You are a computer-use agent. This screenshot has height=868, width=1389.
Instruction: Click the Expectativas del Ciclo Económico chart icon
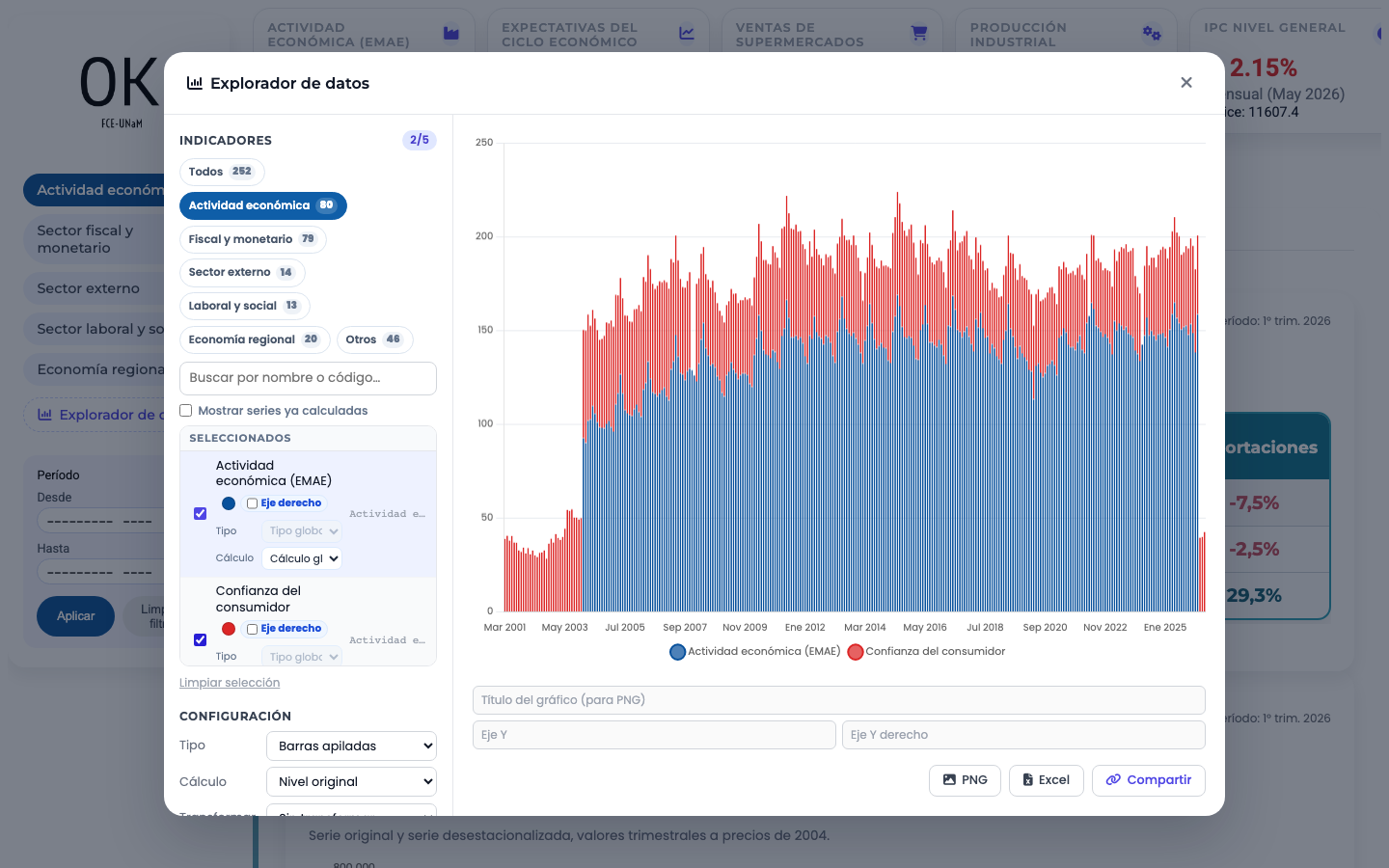687,34
